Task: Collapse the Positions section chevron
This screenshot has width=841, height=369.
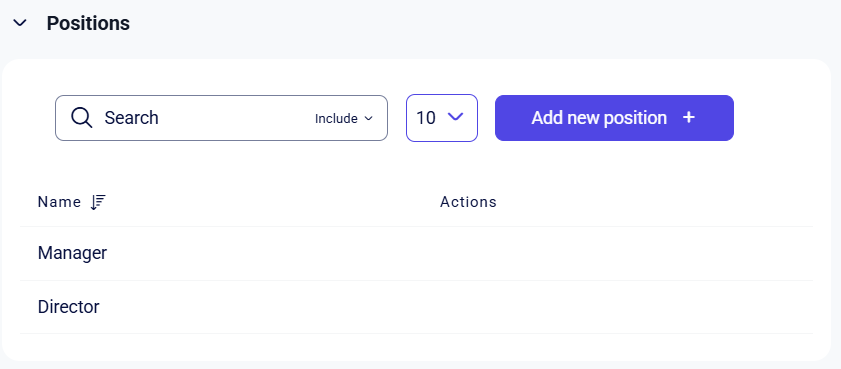Action: pos(20,23)
